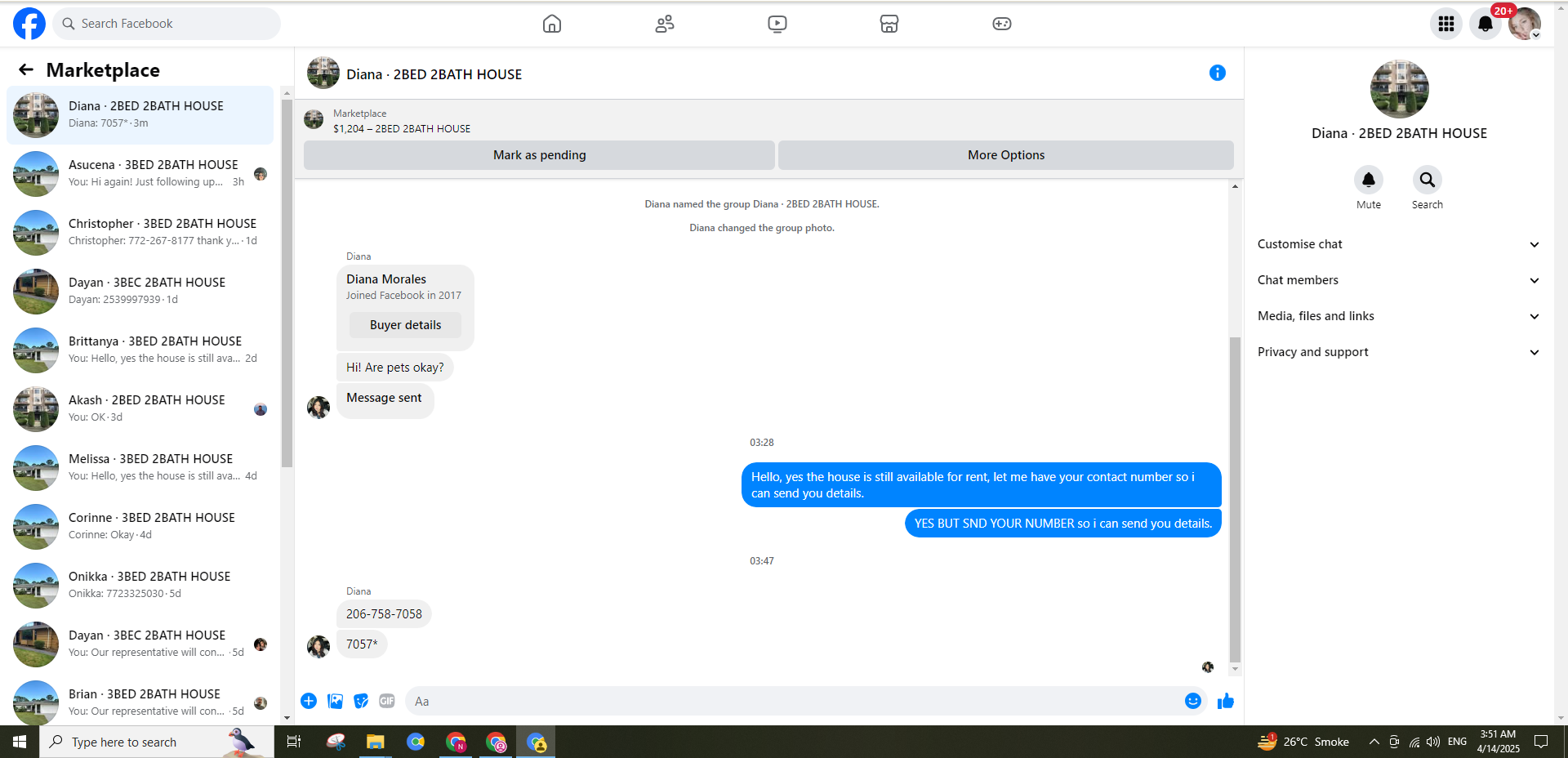Open the Marketplace storefront icon
Image resolution: width=1568 pixels, height=758 pixels.
coord(889,24)
